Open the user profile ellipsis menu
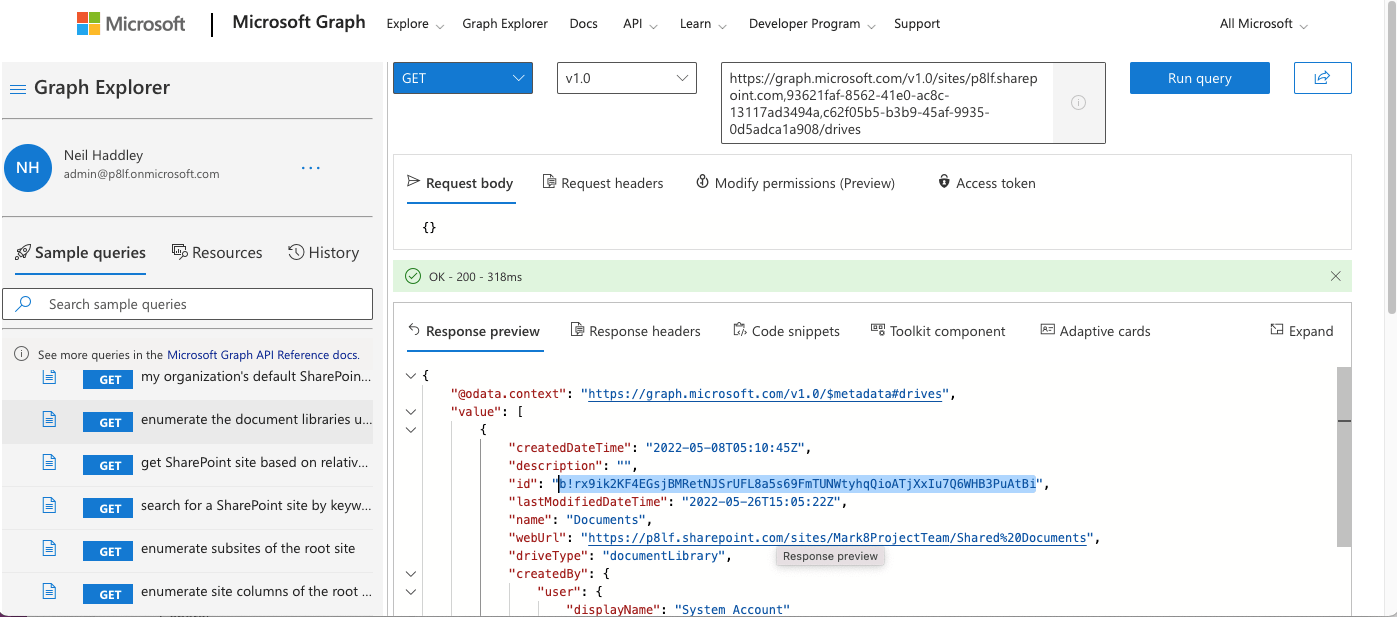The height and width of the screenshot is (617, 1397). pyautogui.click(x=311, y=167)
